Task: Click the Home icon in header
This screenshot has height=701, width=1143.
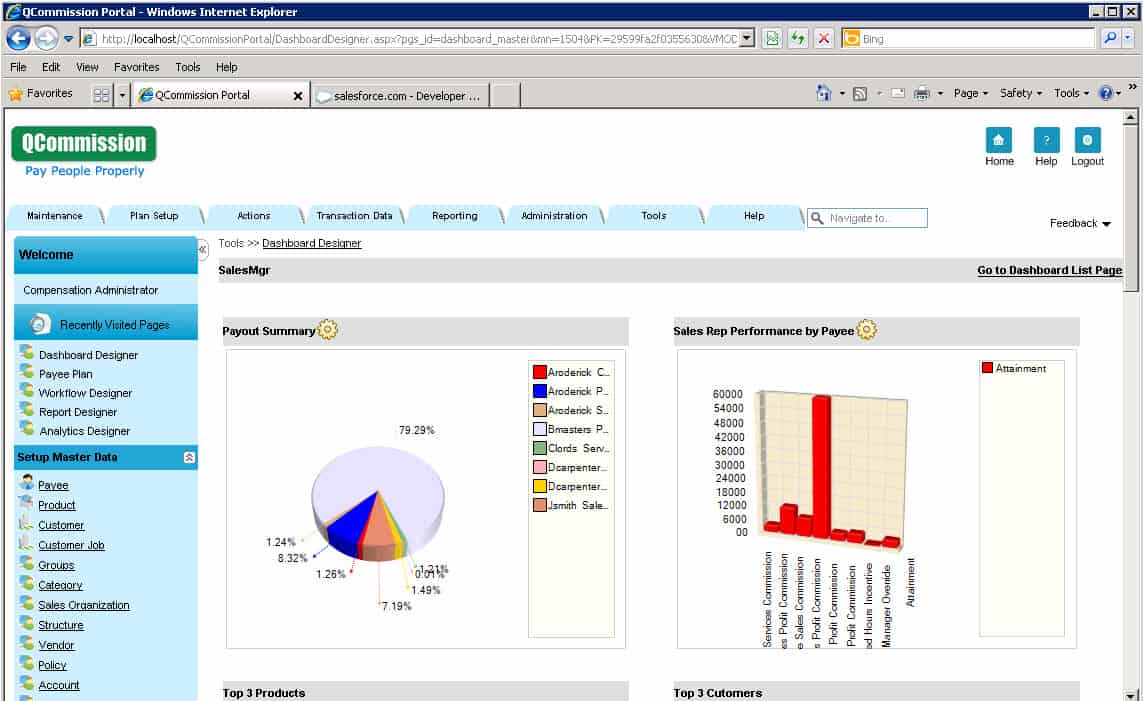Action: tap(998, 141)
